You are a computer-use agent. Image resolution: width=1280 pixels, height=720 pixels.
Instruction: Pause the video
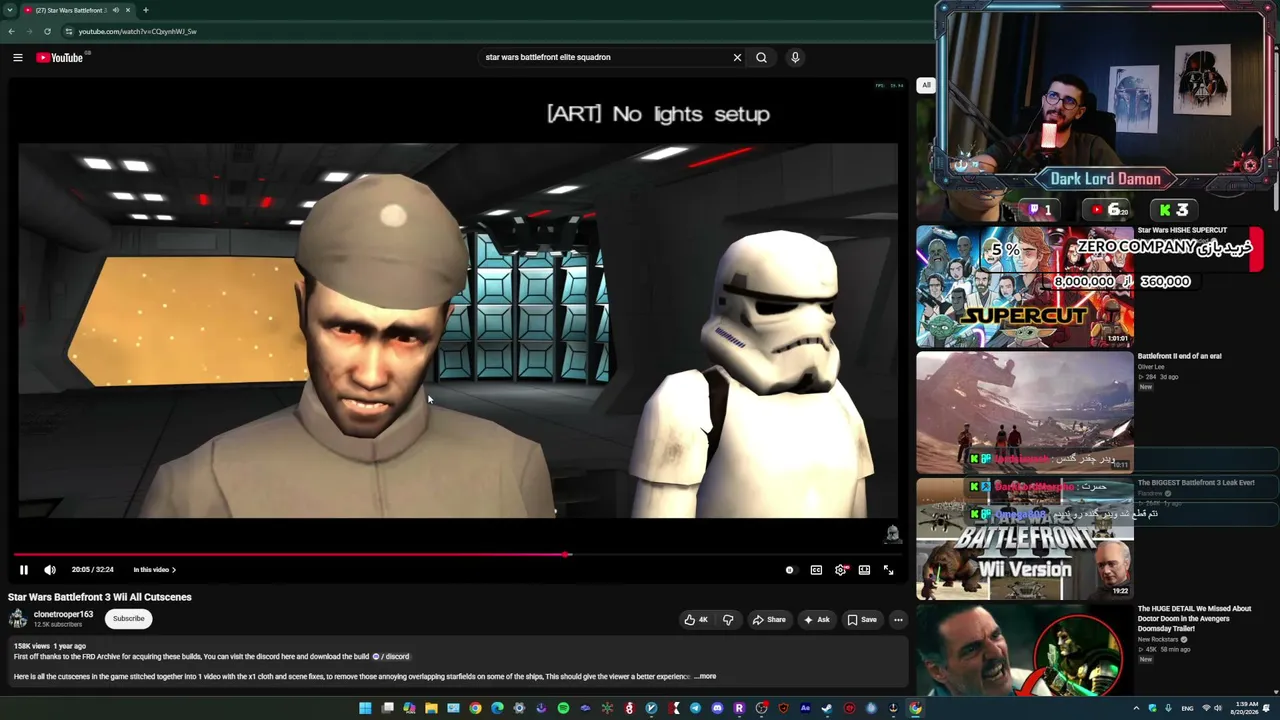click(x=24, y=570)
